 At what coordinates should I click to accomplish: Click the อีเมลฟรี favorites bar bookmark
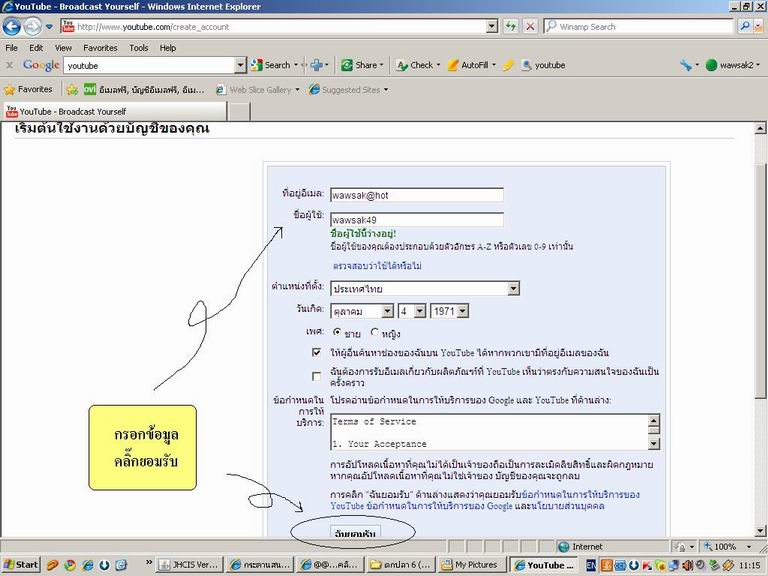point(144,90)
